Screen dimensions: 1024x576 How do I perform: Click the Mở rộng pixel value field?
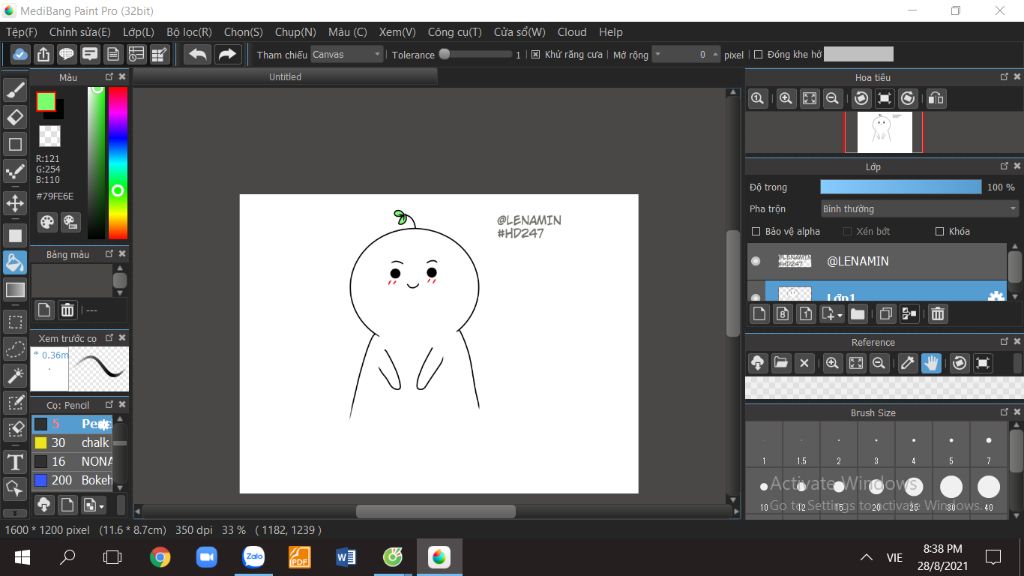click(686, 55)
